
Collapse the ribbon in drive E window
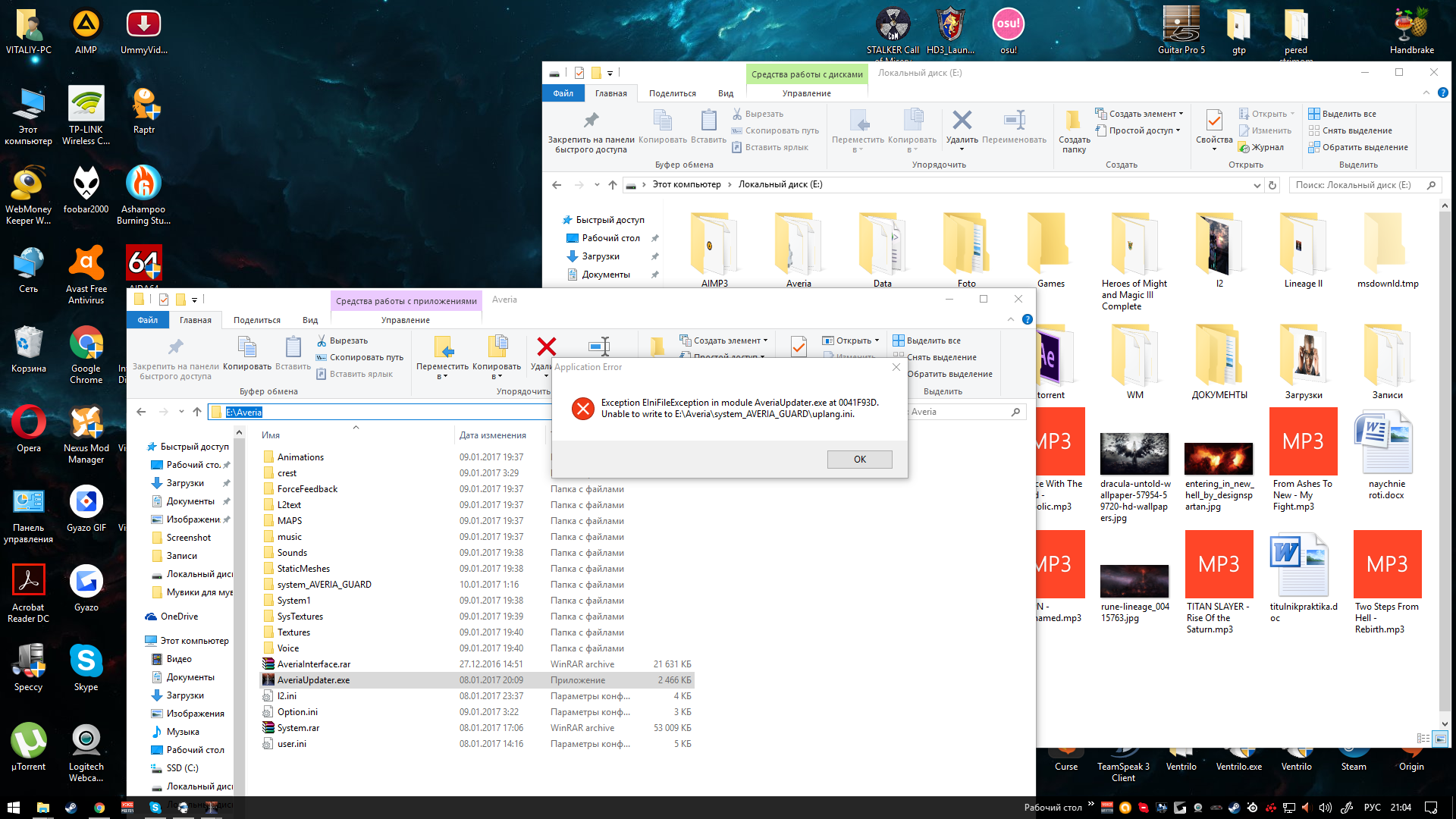point(1426,93)
